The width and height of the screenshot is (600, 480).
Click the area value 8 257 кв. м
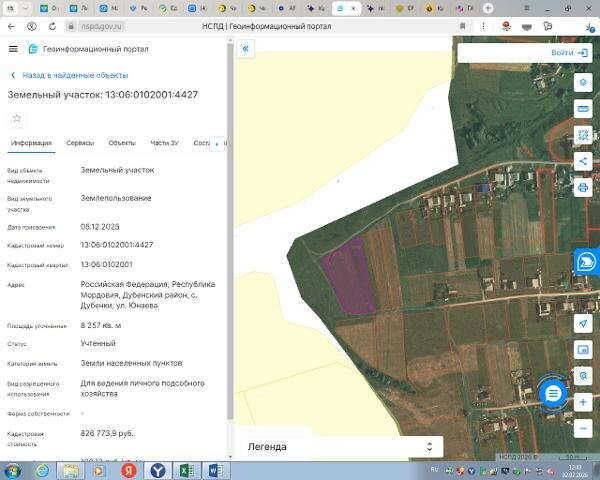pos(101,325)
